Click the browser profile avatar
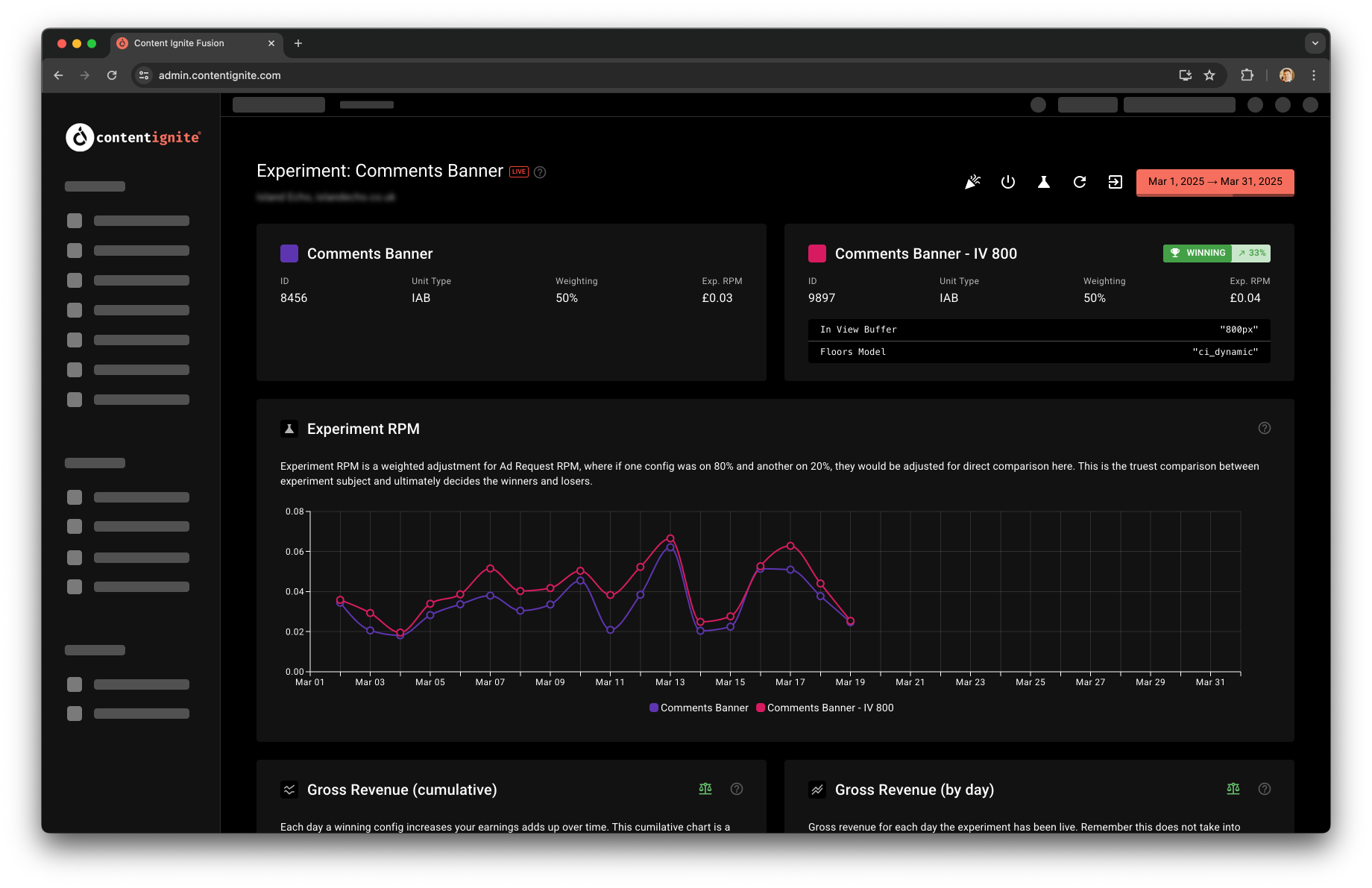This screenshot has width=1372, height=888. point(1287,75)
